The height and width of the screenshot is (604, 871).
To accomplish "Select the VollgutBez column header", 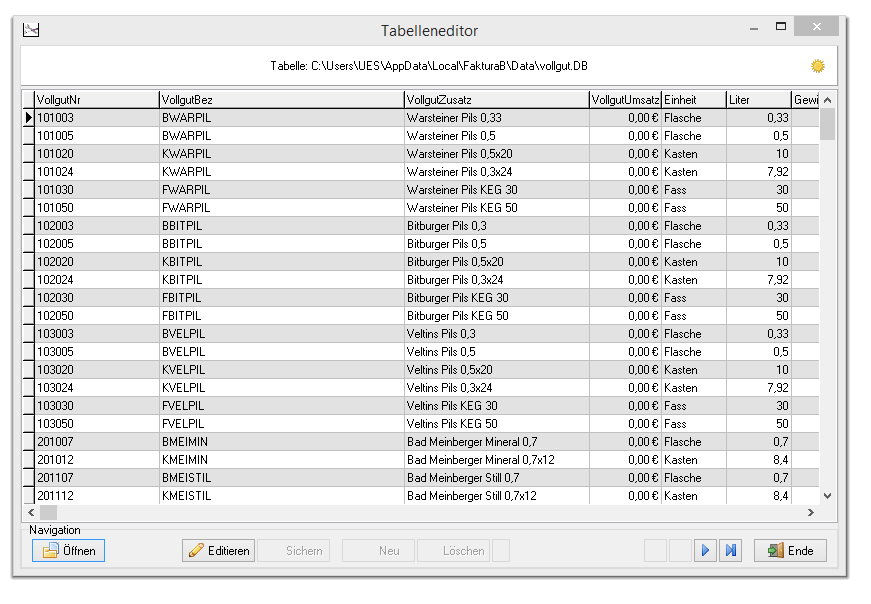I will coord(282,100).
